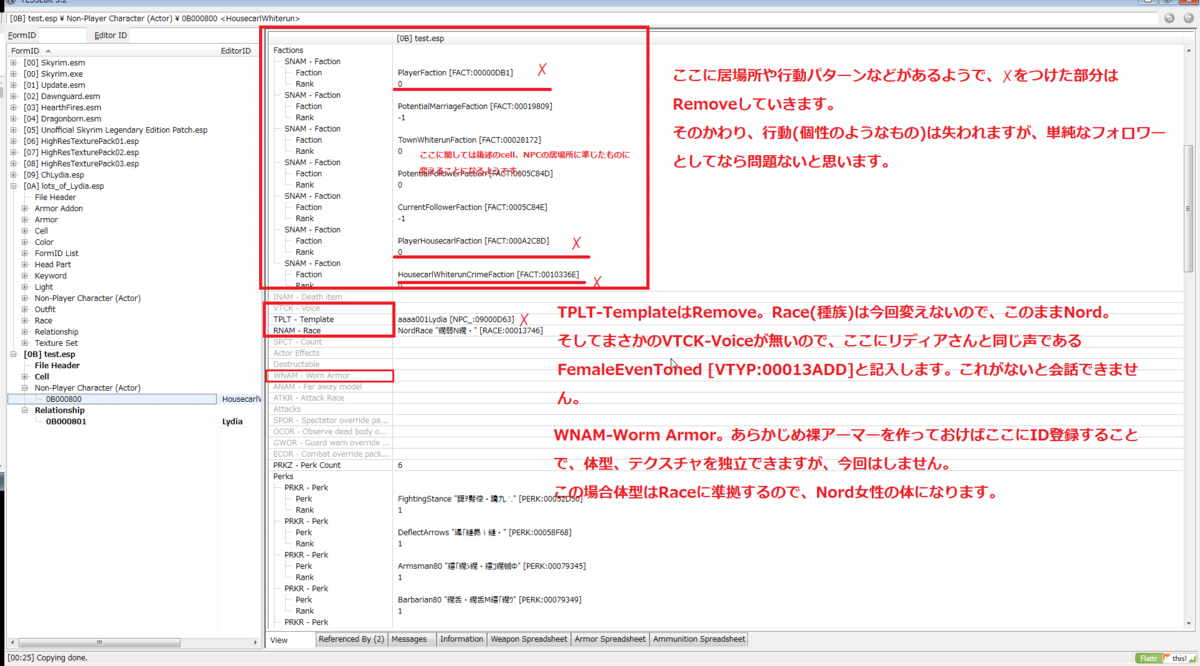
Task: Switch to the Armor Spreadsheet tab
Action: click(609, 639)
